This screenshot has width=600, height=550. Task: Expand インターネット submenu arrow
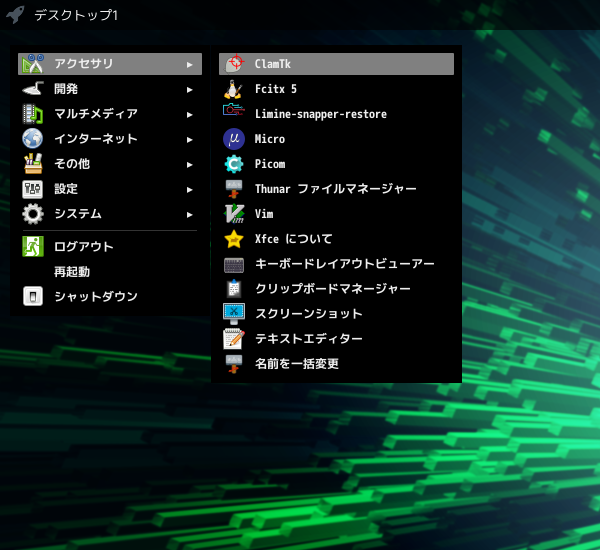coord(189,140)
